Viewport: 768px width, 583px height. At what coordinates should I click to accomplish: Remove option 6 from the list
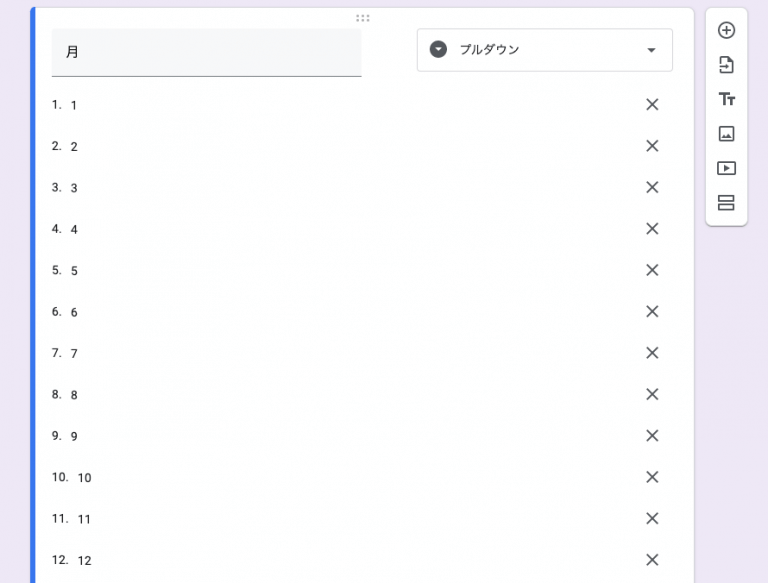(x=652, y=311)
